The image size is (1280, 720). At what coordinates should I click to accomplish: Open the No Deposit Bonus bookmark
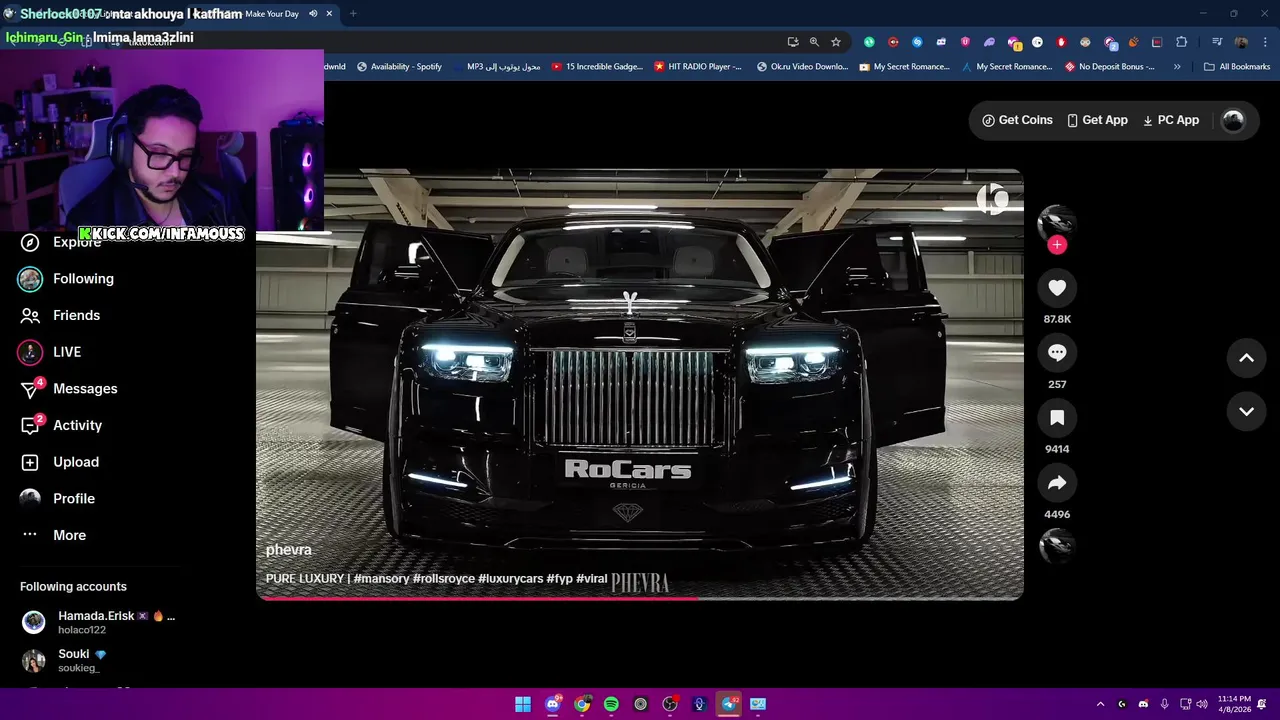coord(1110,67)
